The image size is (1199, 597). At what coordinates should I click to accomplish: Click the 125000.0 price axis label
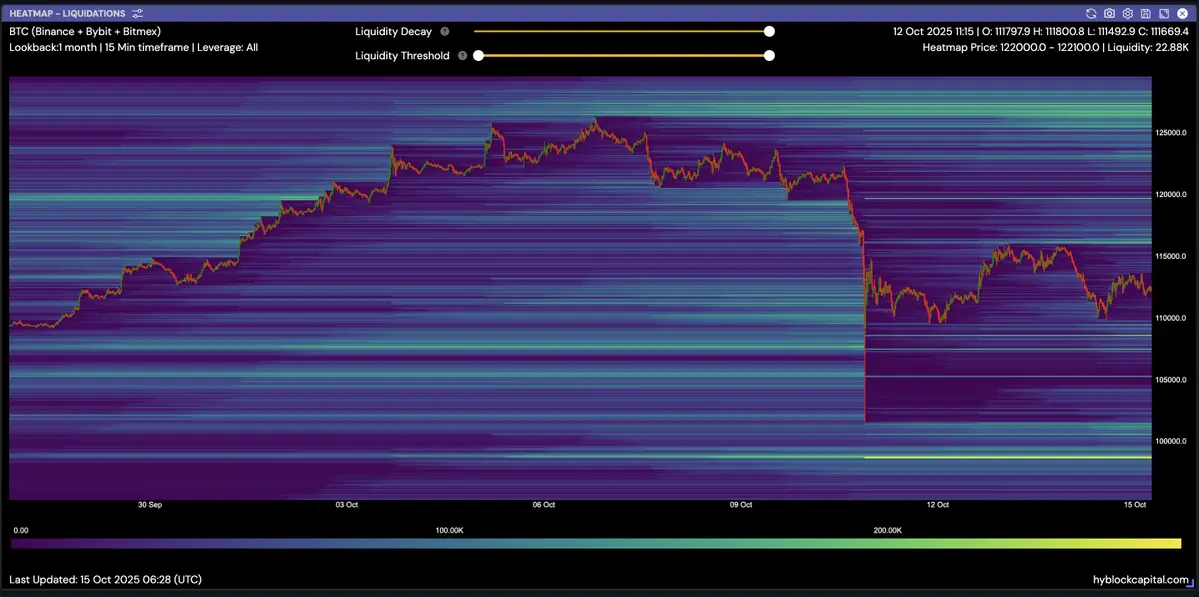point(1171,133)
